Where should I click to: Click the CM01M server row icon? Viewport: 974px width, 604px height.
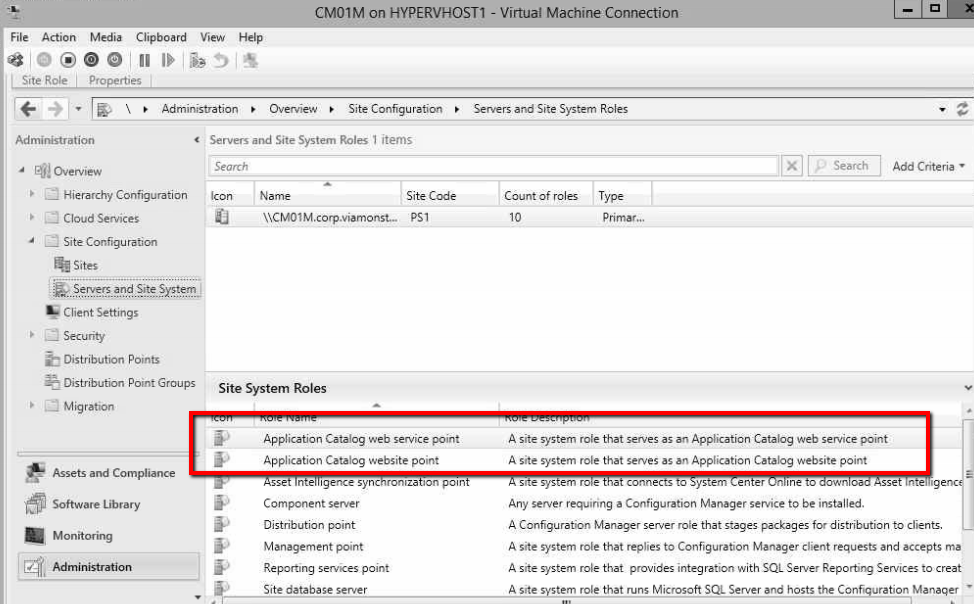pos(222,216)
